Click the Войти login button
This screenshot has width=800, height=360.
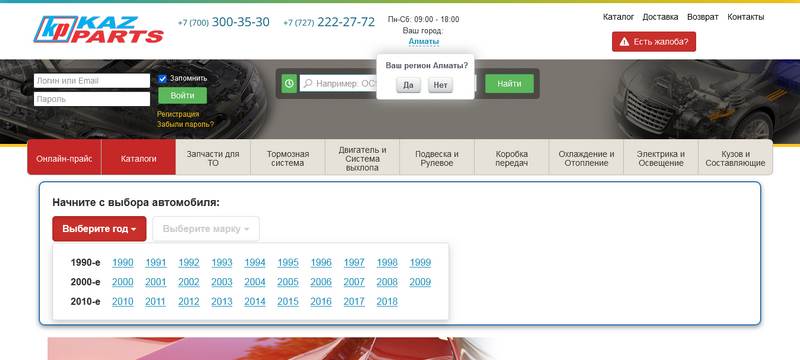point(182,95)
